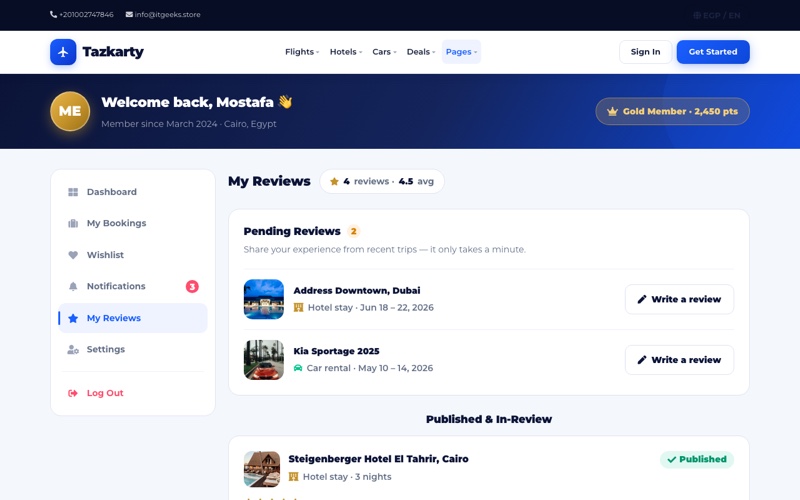Image resolution: width=800 pixels, height=500 pixels.
Task: Click the Address Downtown, Dubai title
Action: (x=357, y=291)
